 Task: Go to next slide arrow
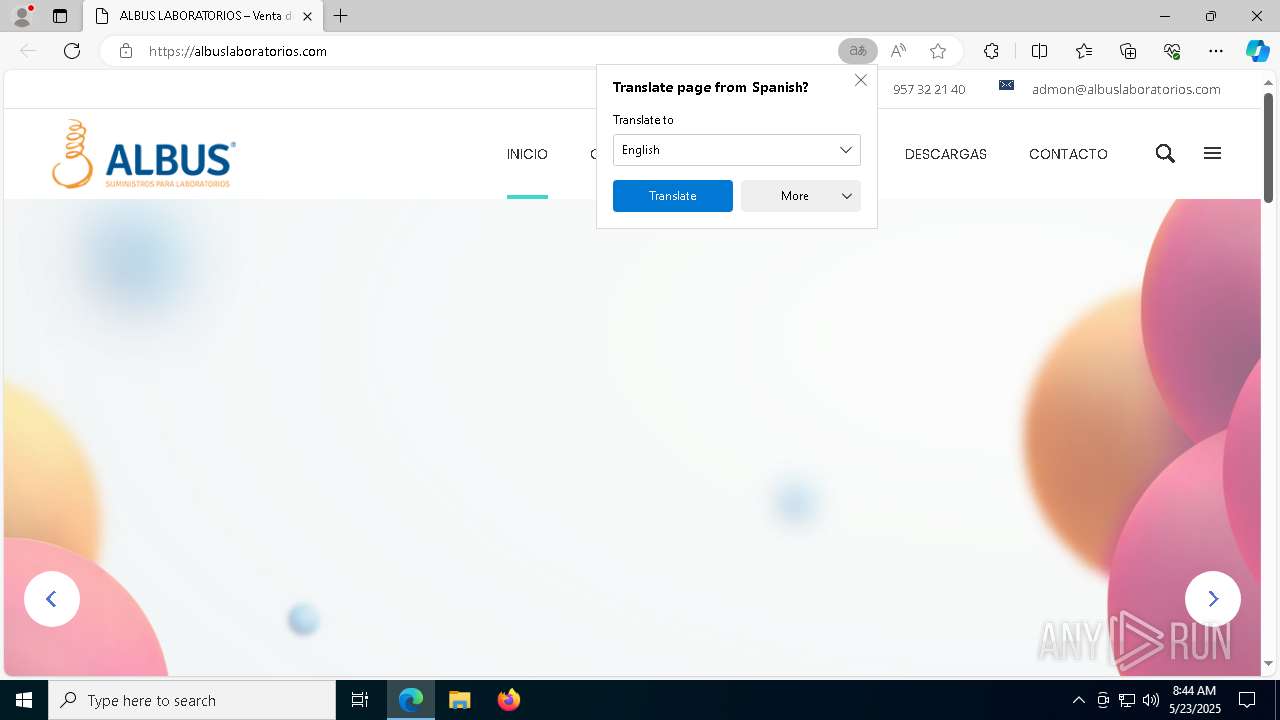[x=1213, y=599]
